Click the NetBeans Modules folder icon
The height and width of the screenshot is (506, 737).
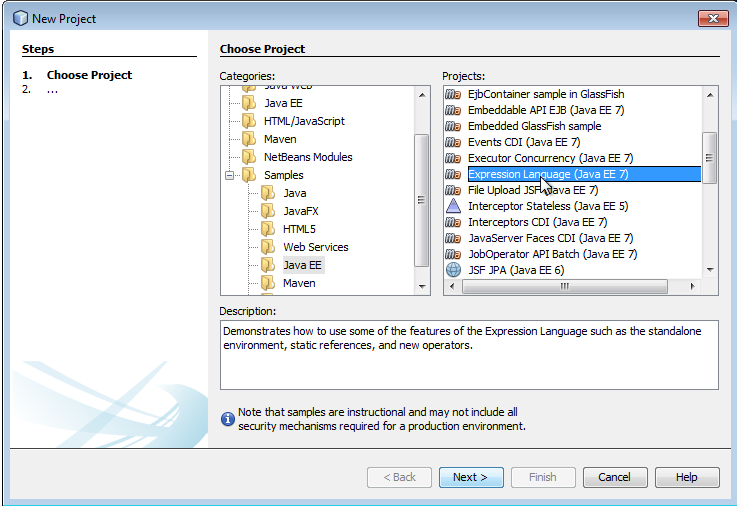click(249, 156)
